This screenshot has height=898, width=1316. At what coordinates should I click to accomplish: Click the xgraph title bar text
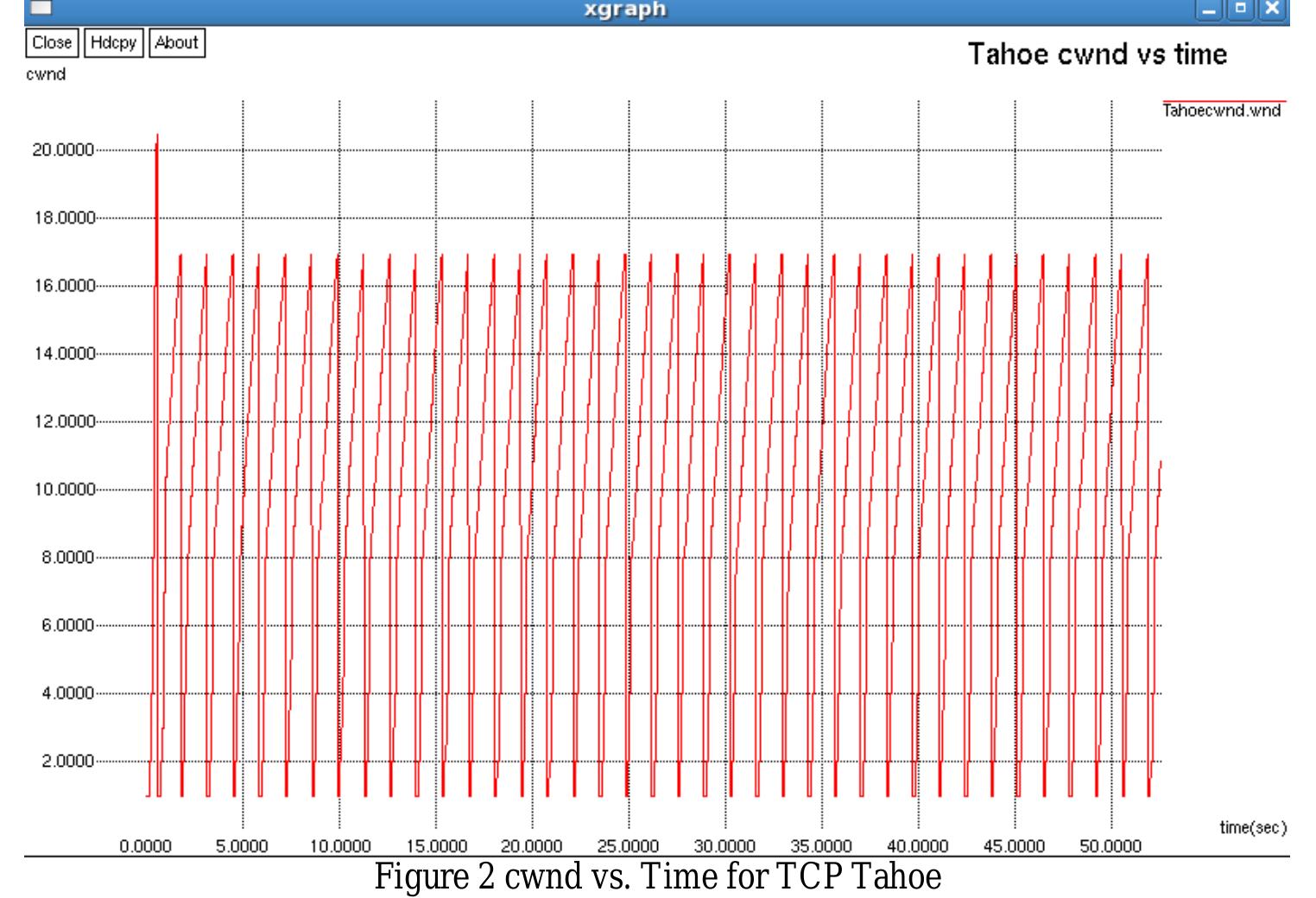pos(625,9)
